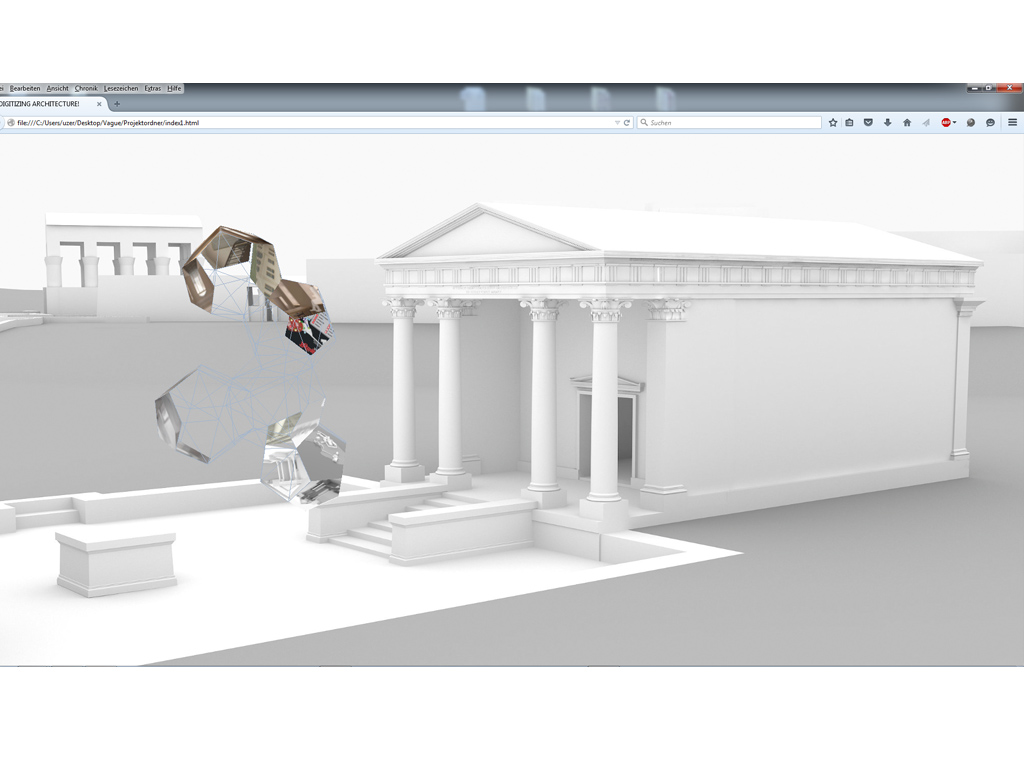Open the Adblock Plus dropdown arrow

tap(955, 122)
